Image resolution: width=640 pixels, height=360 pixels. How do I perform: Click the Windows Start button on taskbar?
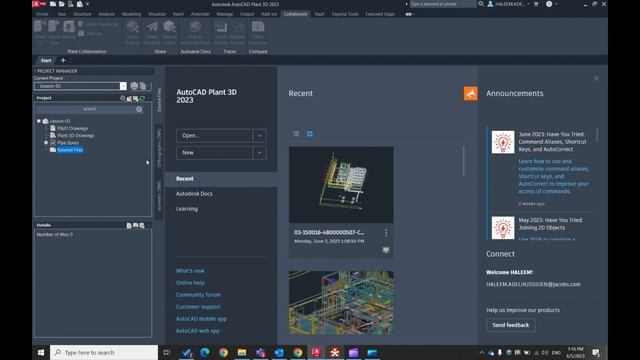point(41,352)
